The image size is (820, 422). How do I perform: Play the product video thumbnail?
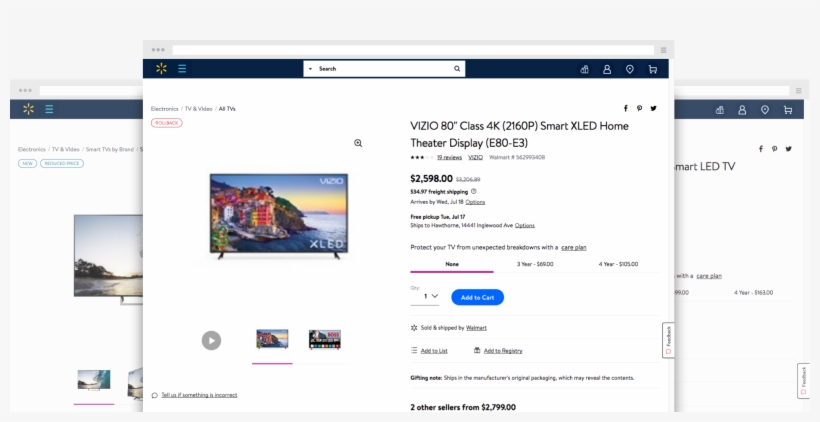[211, 340]
